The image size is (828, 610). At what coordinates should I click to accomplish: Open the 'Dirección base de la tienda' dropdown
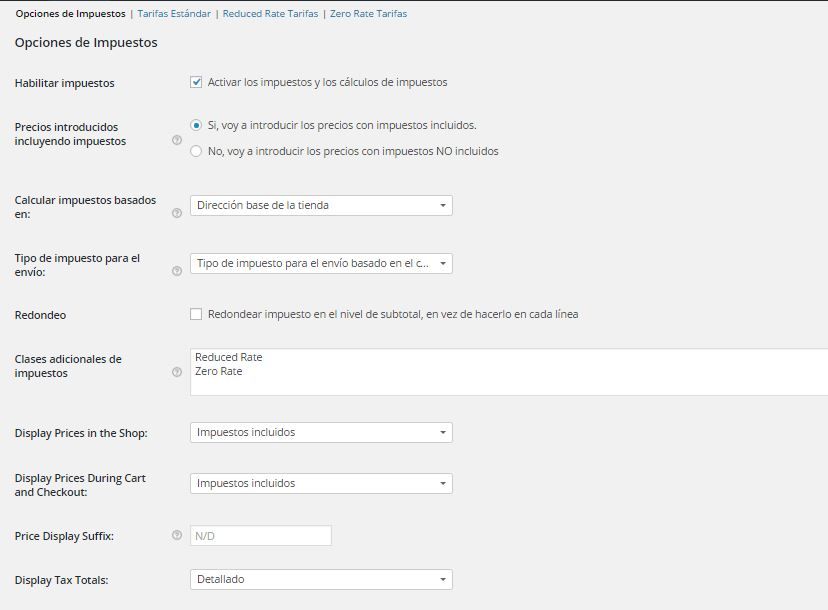321,205
